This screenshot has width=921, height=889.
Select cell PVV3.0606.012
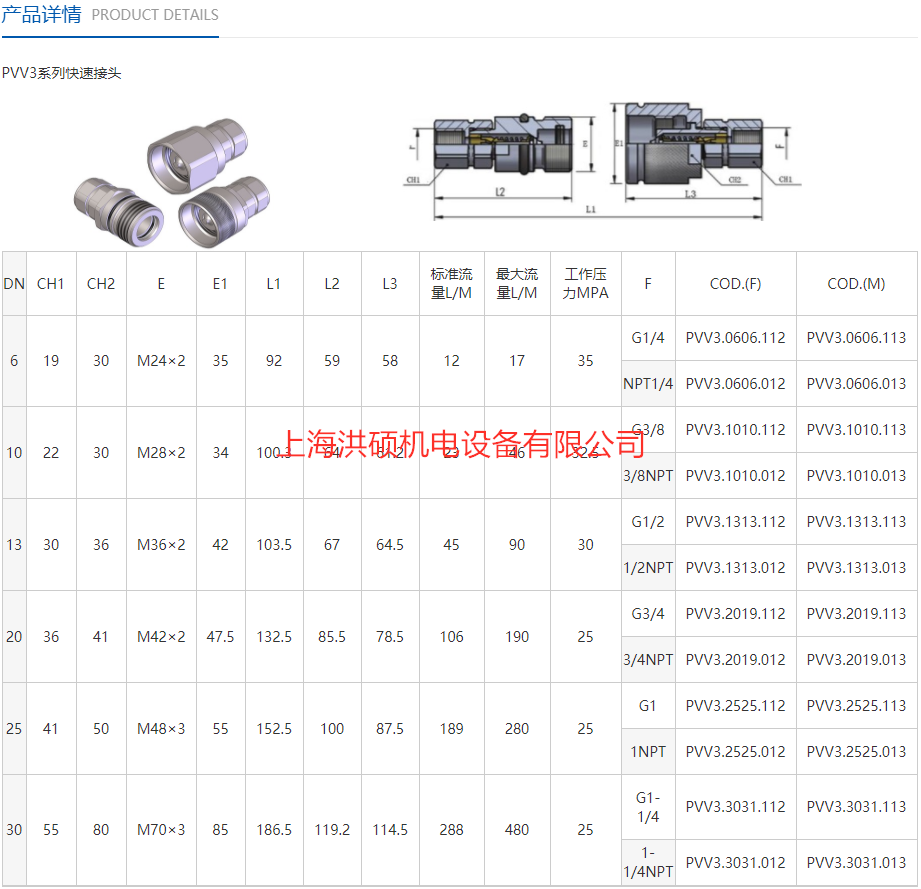click(735, 383)
